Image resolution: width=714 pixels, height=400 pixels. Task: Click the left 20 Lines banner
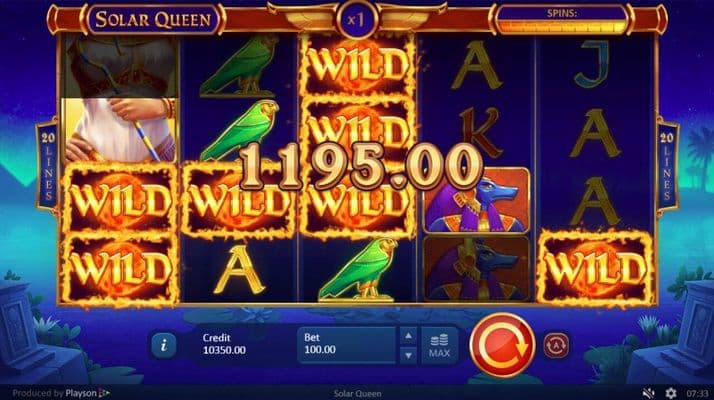[x=47, y=166]
